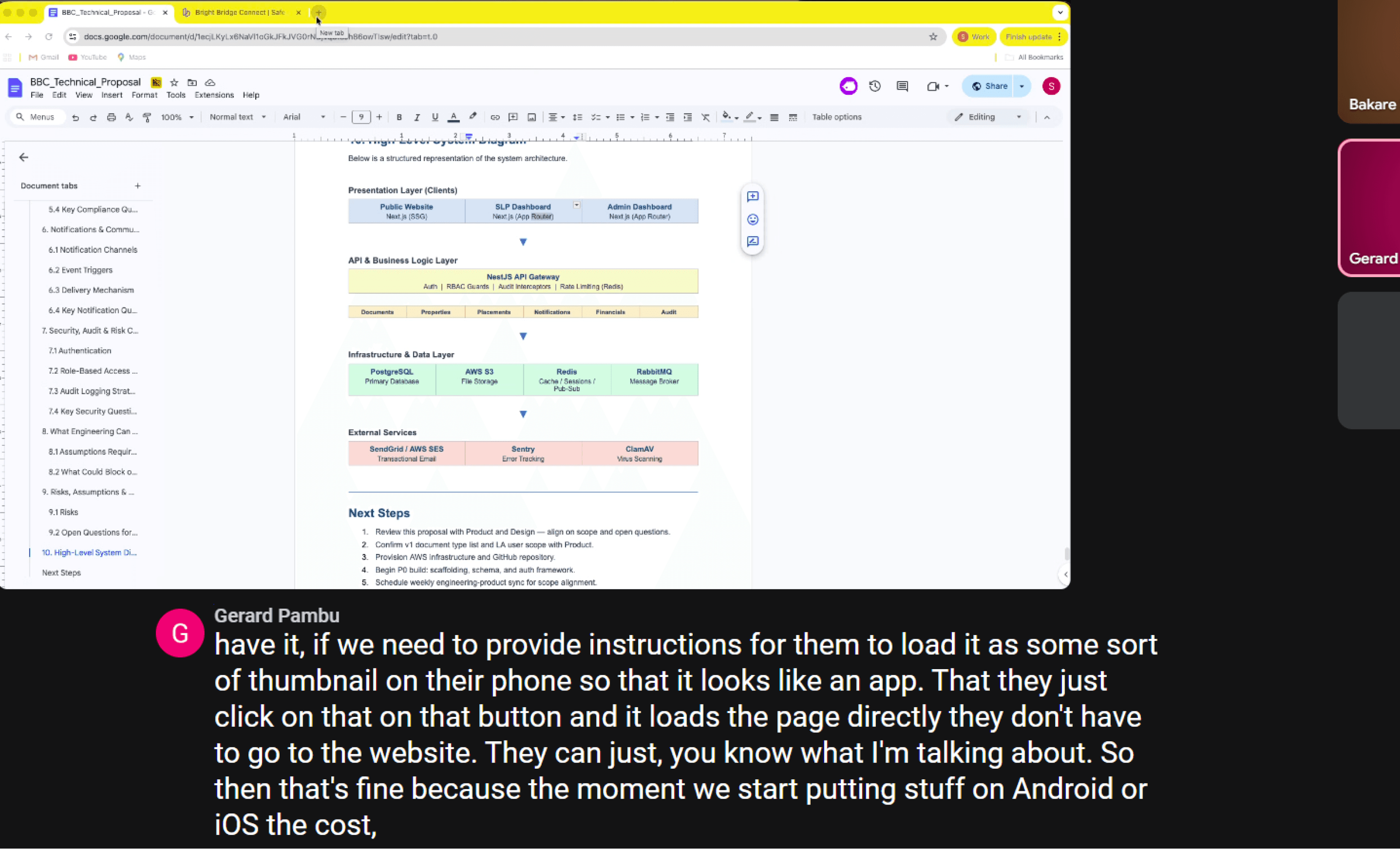Click the Share button
Screen dimensions: 1400x866
pos(990,87)
